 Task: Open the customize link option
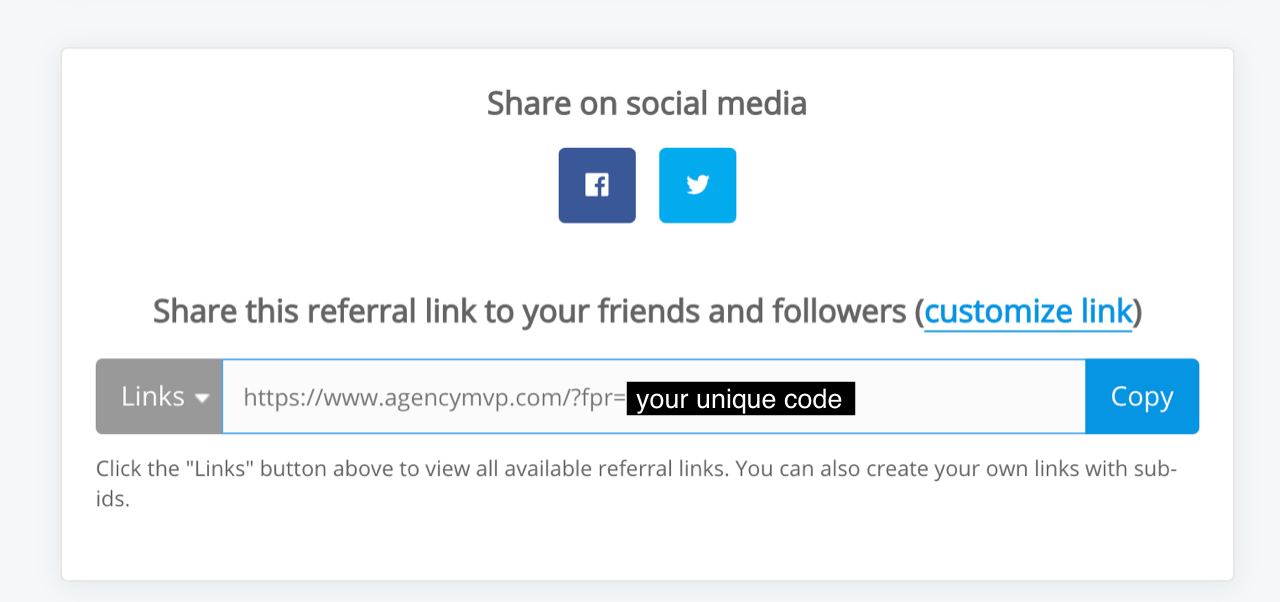pyautogui.click(x=1028, y=311)
